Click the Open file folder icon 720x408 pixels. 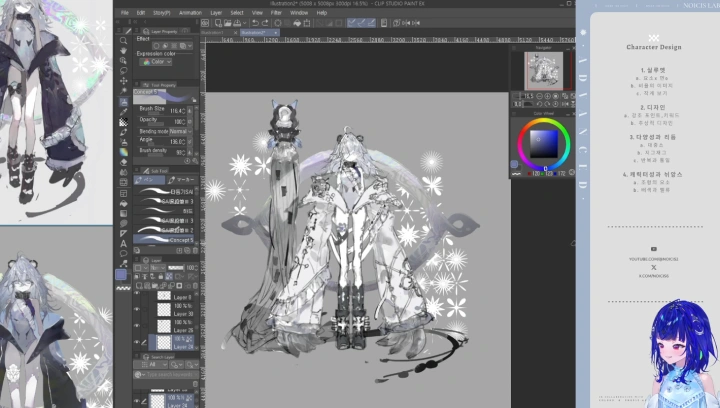pos(228,23)
